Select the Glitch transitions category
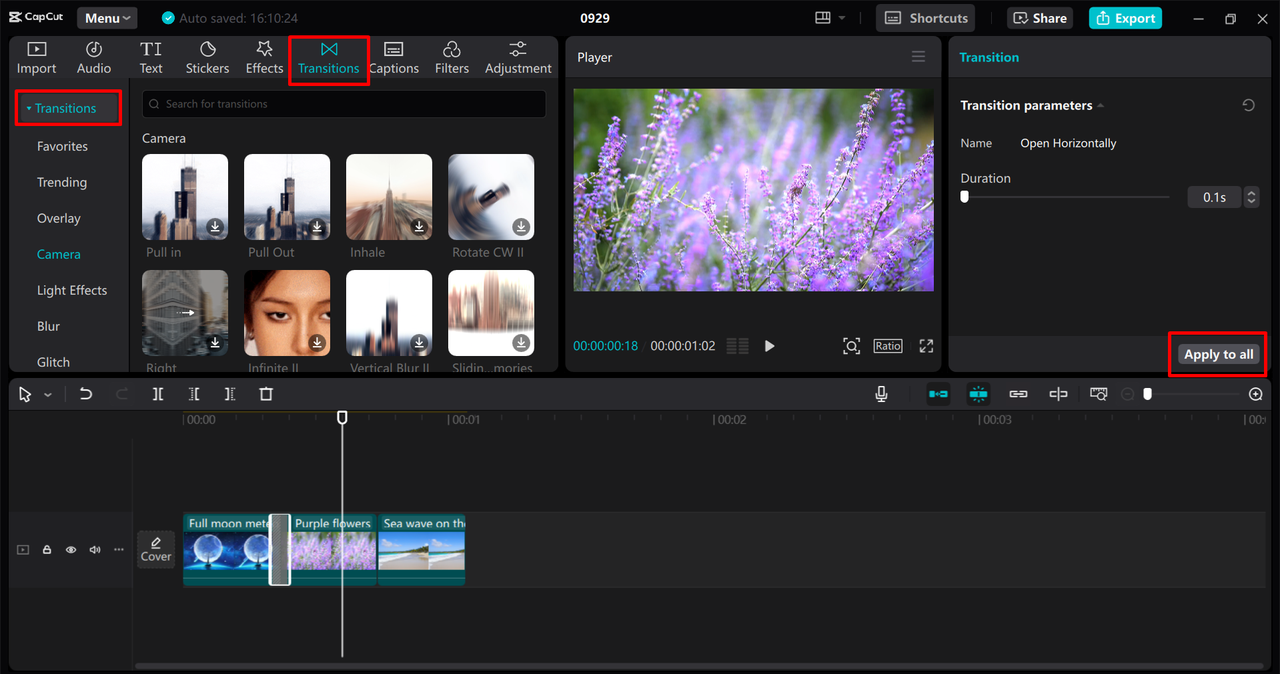 54,362
